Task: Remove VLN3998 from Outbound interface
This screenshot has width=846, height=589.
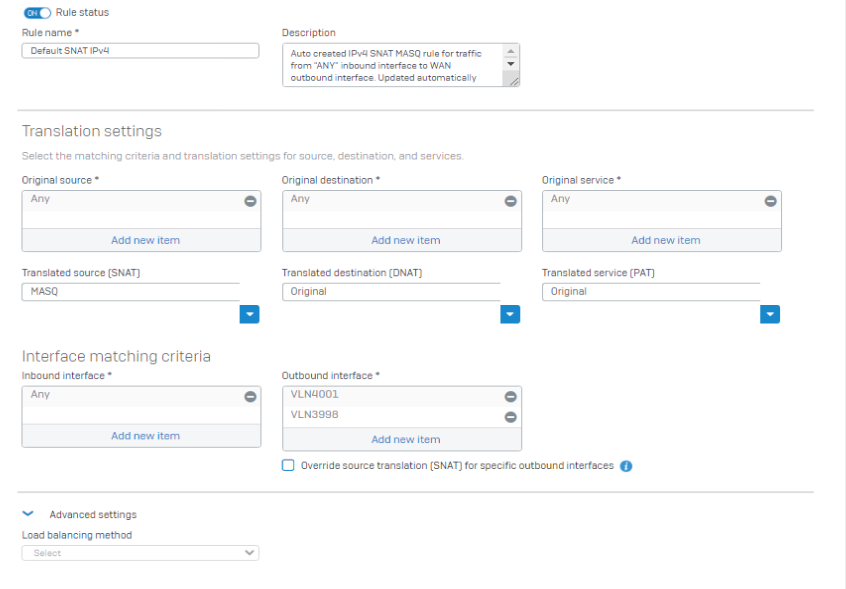Action: [510, 417]
